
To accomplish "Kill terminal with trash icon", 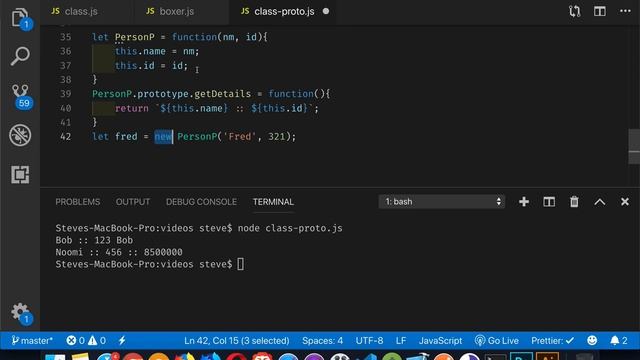I will 574,202.
